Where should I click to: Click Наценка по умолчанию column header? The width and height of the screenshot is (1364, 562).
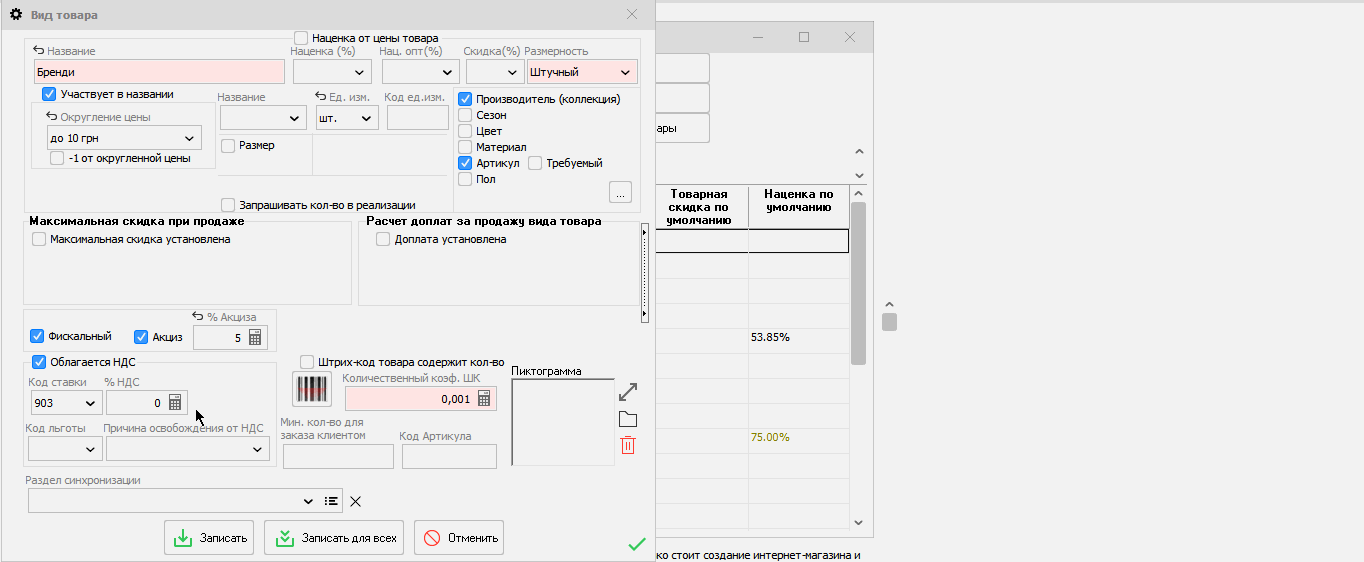pos(798,201)
